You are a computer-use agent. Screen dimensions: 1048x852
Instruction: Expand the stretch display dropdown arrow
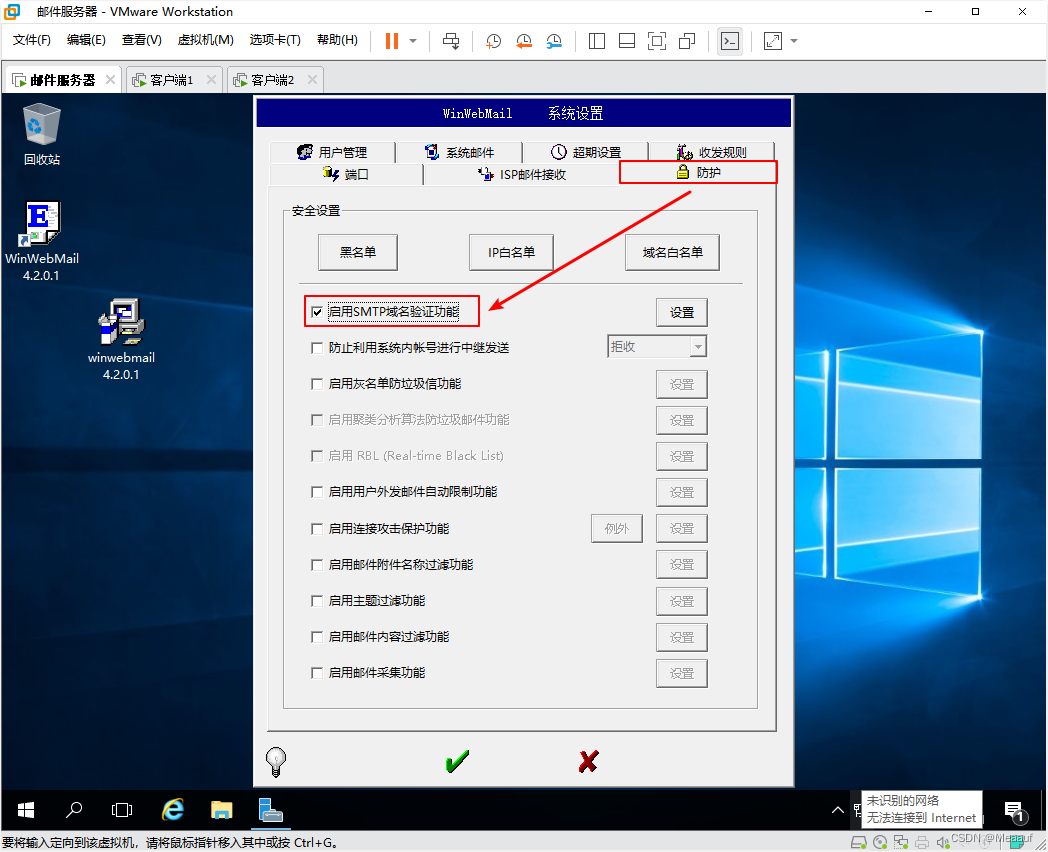[x=794, y=41]
